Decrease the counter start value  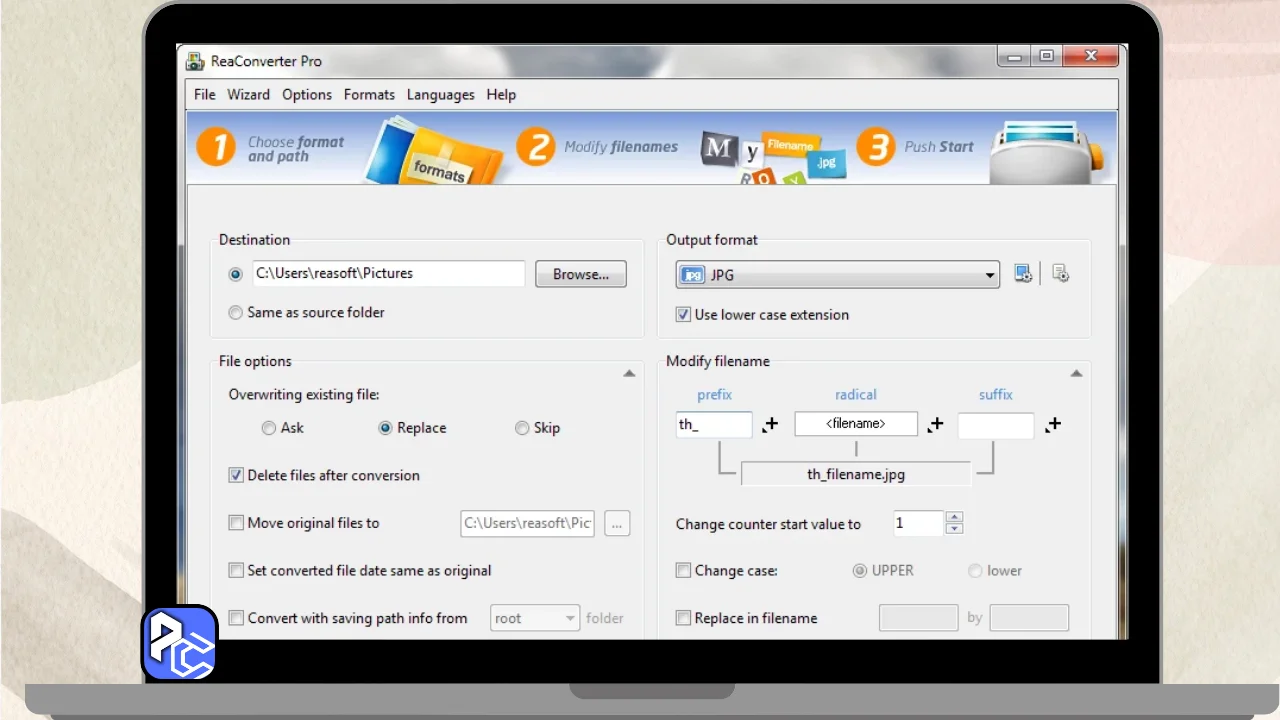pos(954,529)
